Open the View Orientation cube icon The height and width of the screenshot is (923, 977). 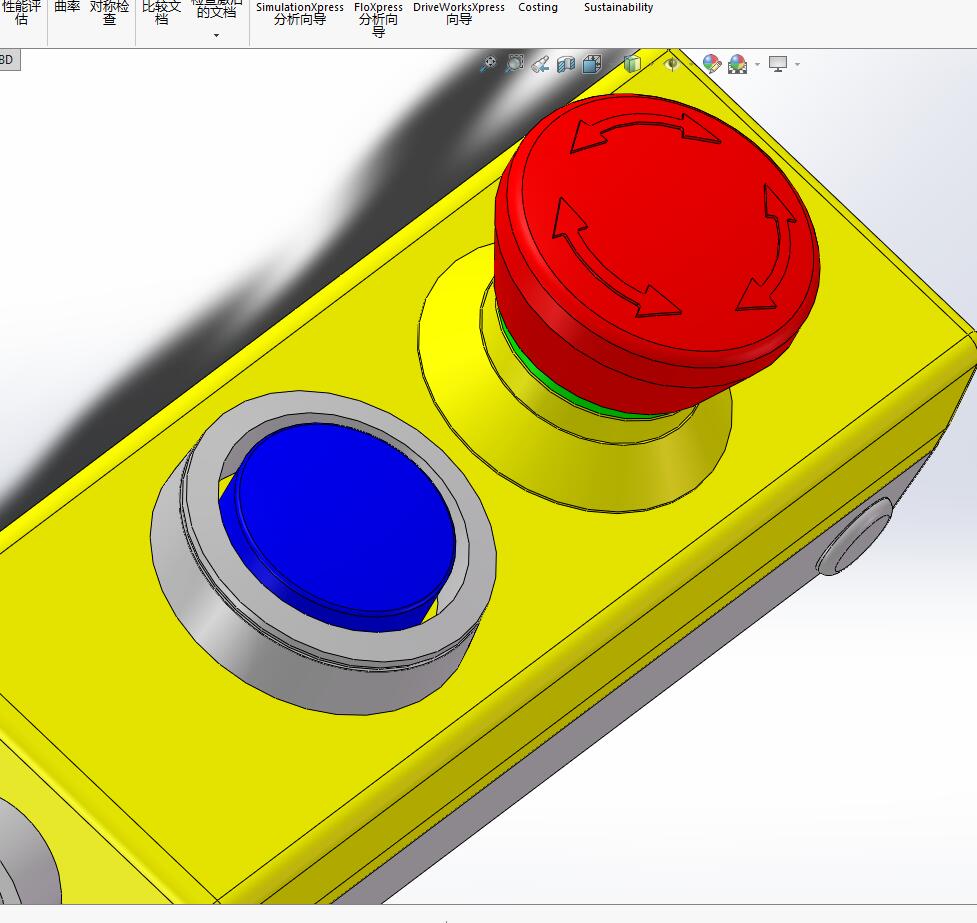point(592,64)
